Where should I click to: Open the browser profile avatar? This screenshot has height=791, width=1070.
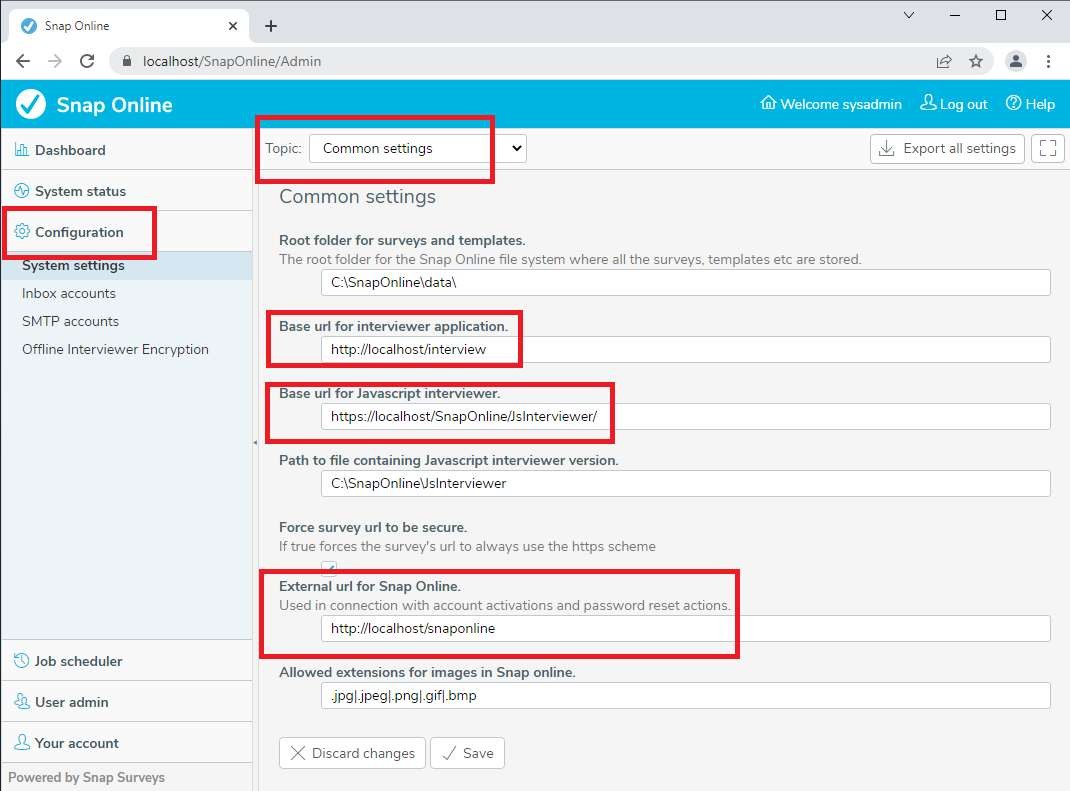[1016, 61]
